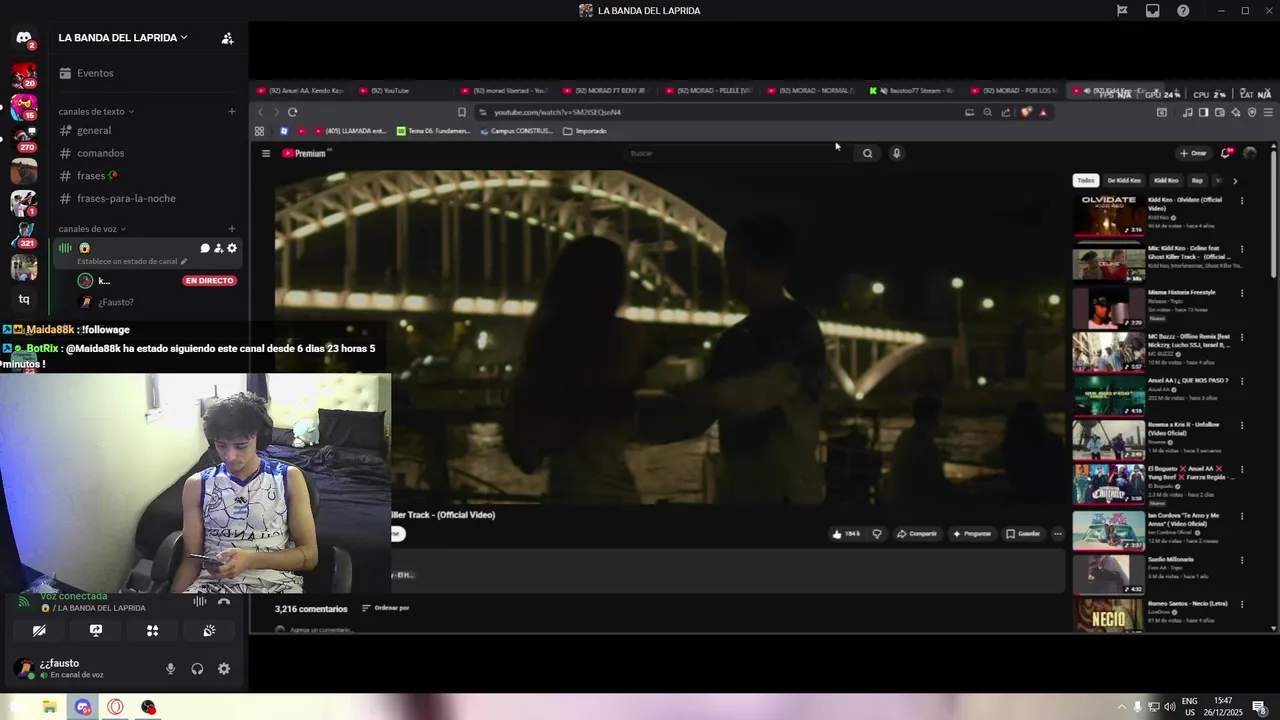Open 'Ordenar por' comments sort dropdown
1280x720 pixels.
[385, 608]
